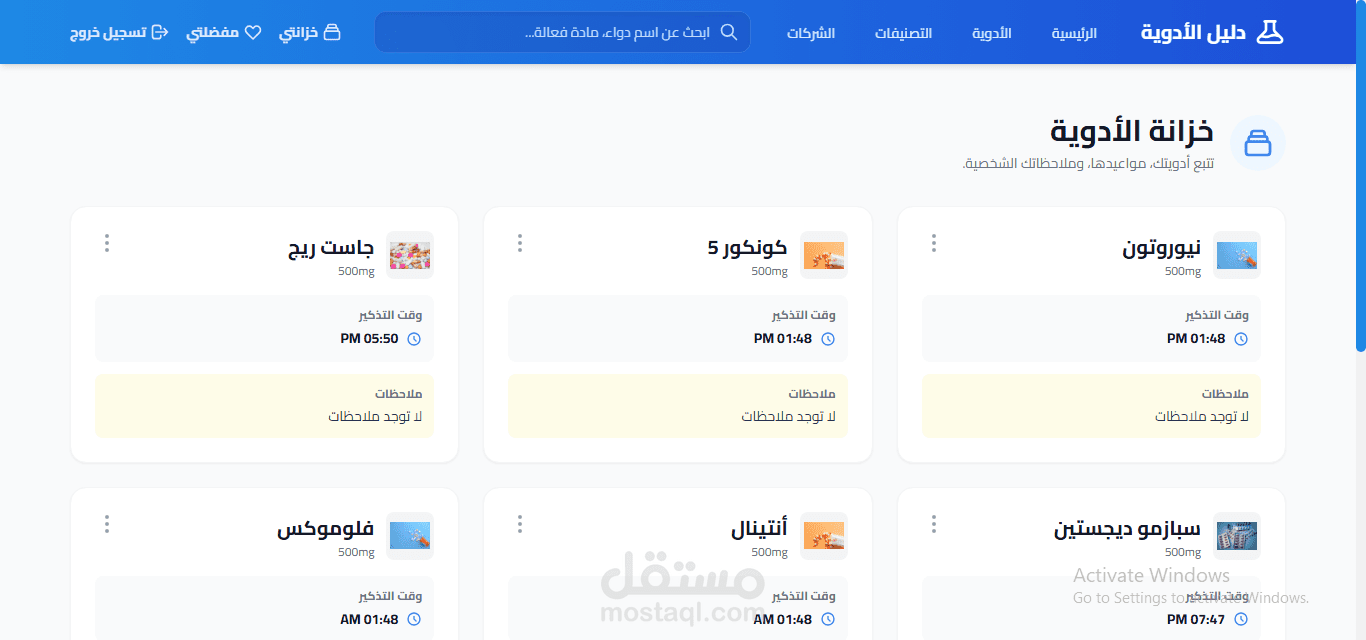Open three-dot menu on سبازمو ديجستين card
Screen dimensions: 1366x640
pyautogui.click(x=933, y=524)
